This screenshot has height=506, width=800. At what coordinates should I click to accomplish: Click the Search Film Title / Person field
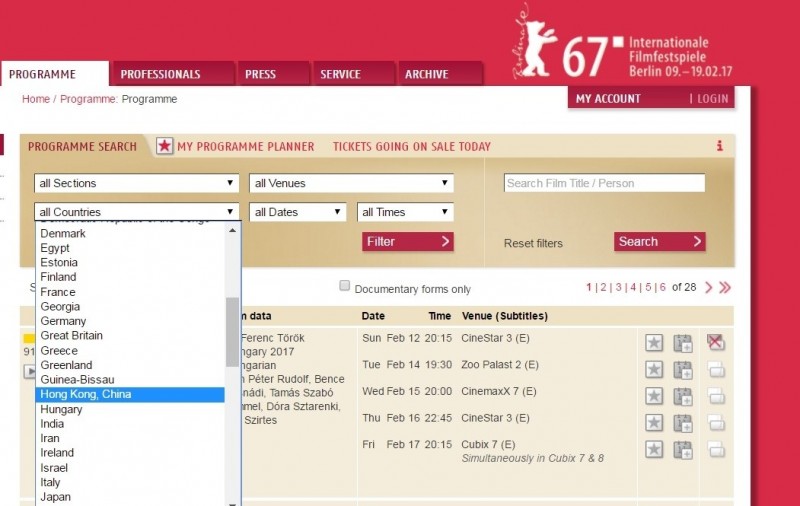(x=604, y=183)
